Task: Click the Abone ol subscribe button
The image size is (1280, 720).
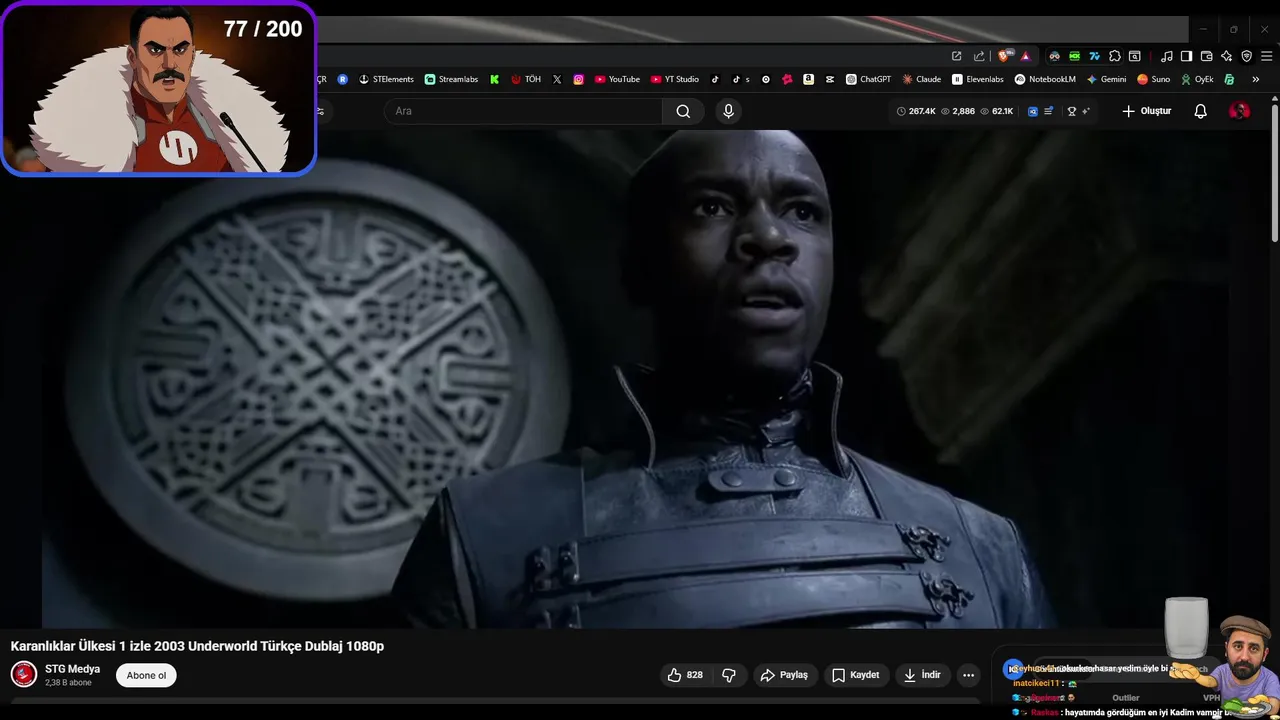Action: (x=146, y=675)
